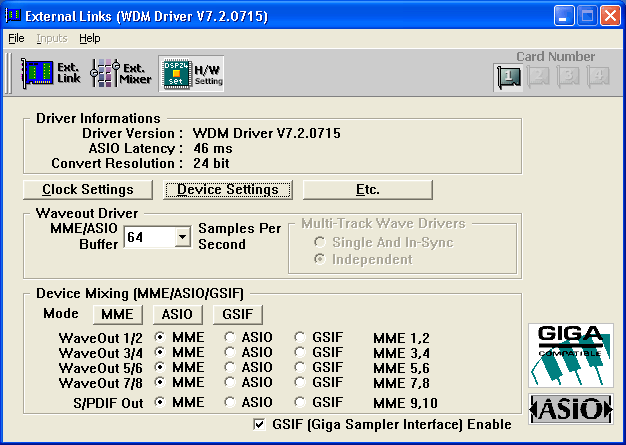Set WaveOut 3/4 to ASIO

pyautogui.click(x=230, y=352)
